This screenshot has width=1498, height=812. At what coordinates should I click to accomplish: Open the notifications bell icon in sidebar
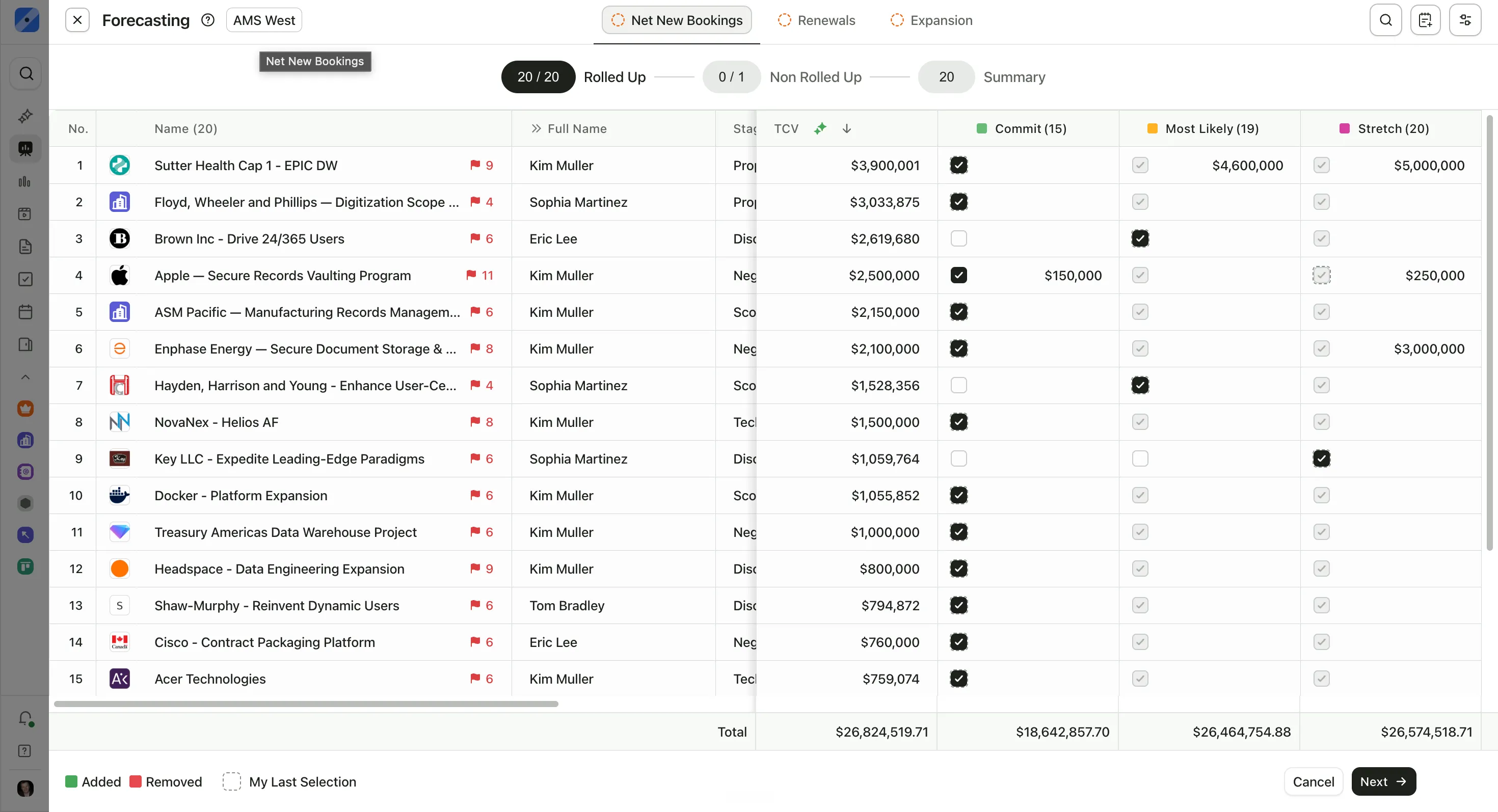click(25, 718)
